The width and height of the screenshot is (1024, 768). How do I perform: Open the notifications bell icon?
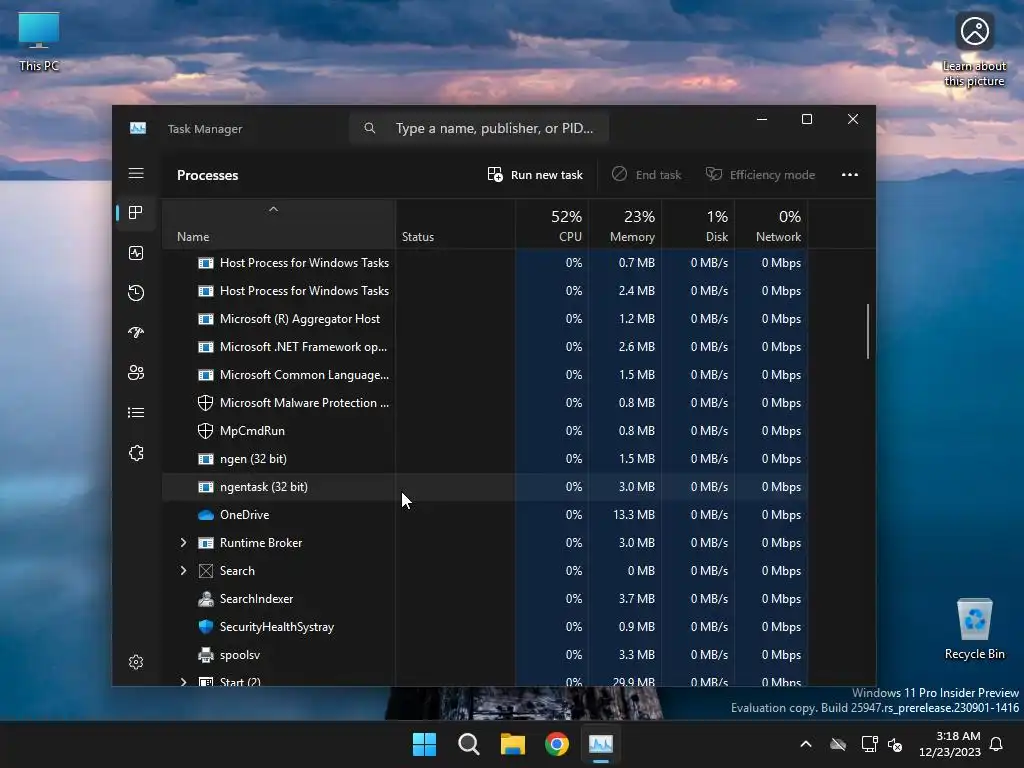997,744
